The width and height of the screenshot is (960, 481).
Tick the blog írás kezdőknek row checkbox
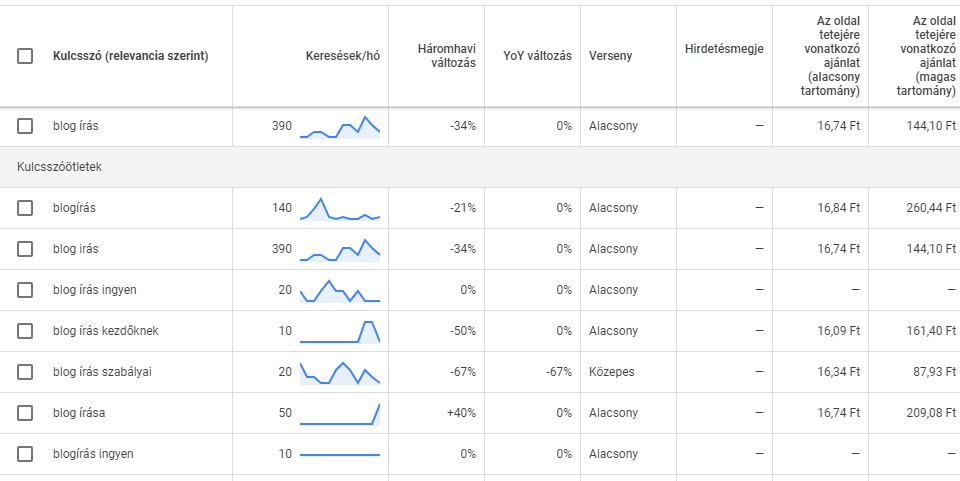click(25, 331)
